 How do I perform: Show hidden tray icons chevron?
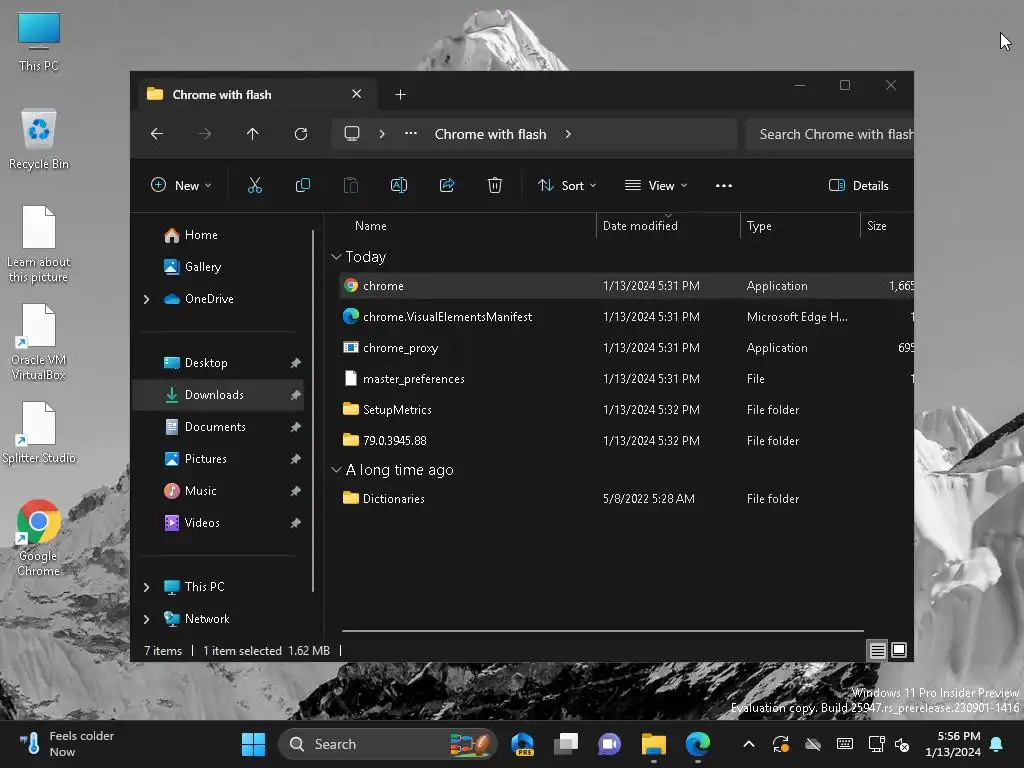point(749,744)
